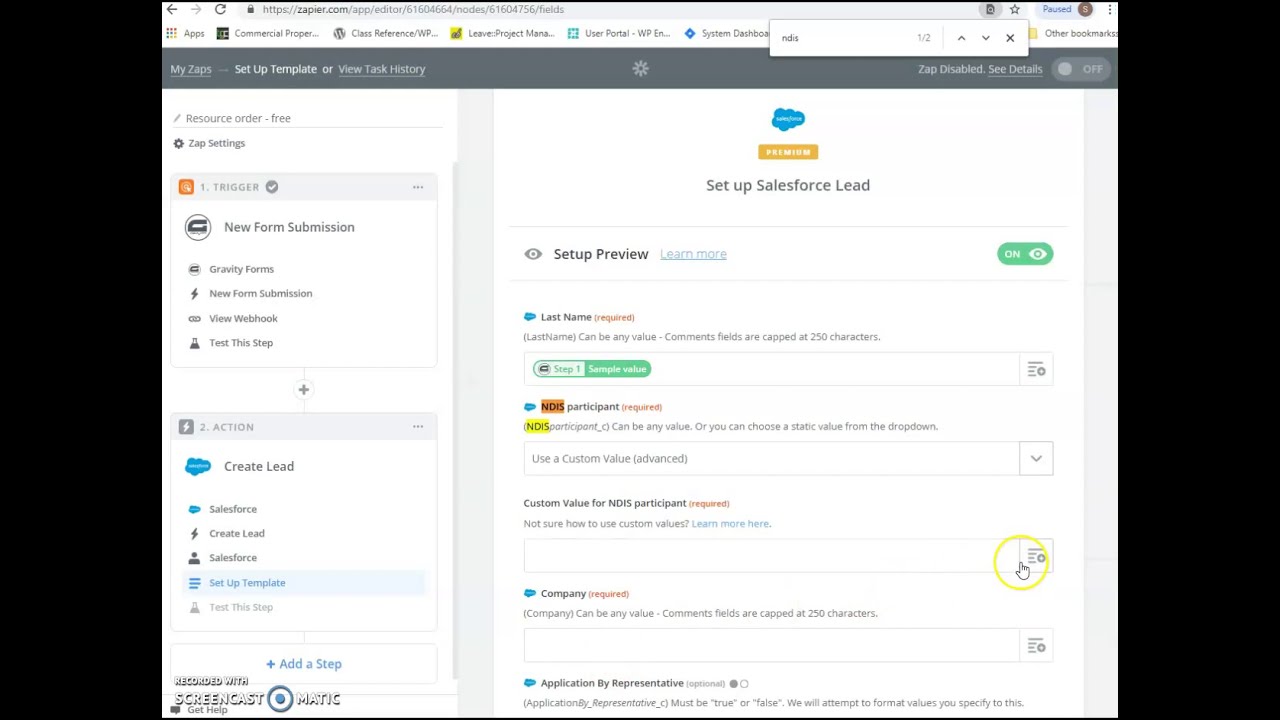The height and width of the screenshot is (720, 1280).
Task: Toggle Setup Preview ON switch
Action: 1024,254
